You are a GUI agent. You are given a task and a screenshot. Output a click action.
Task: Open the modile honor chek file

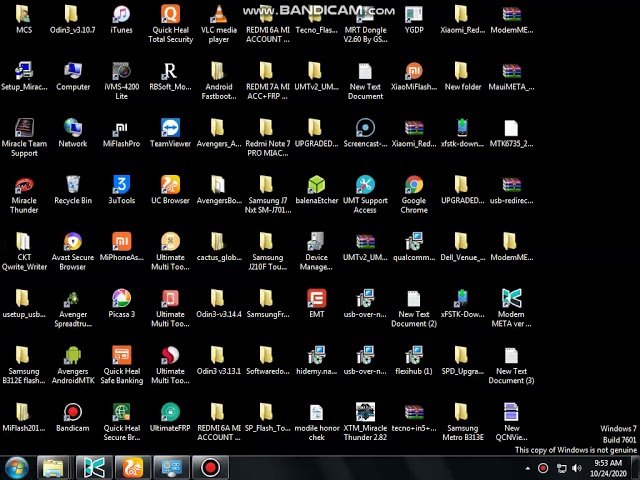(316, 422)
